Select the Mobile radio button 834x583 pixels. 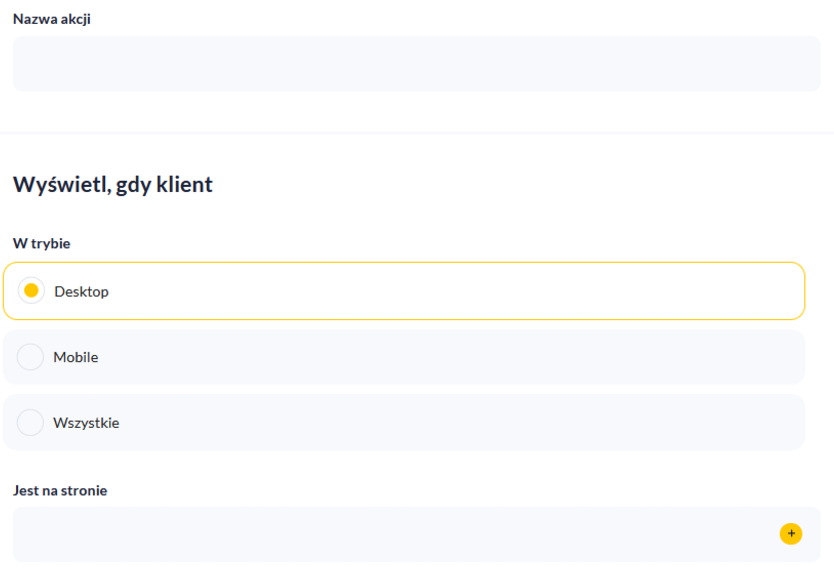tap(31, 357)
